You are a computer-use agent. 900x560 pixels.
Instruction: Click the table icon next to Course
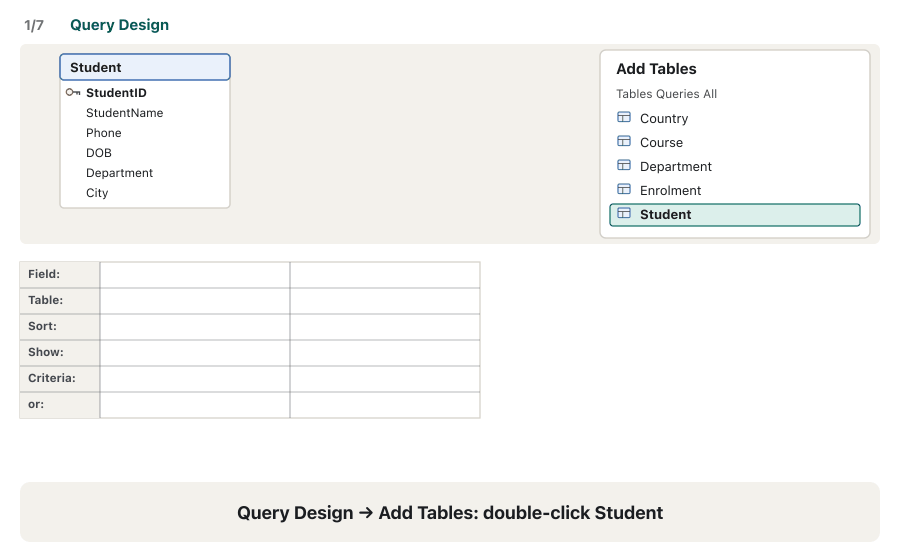(624, 142)
